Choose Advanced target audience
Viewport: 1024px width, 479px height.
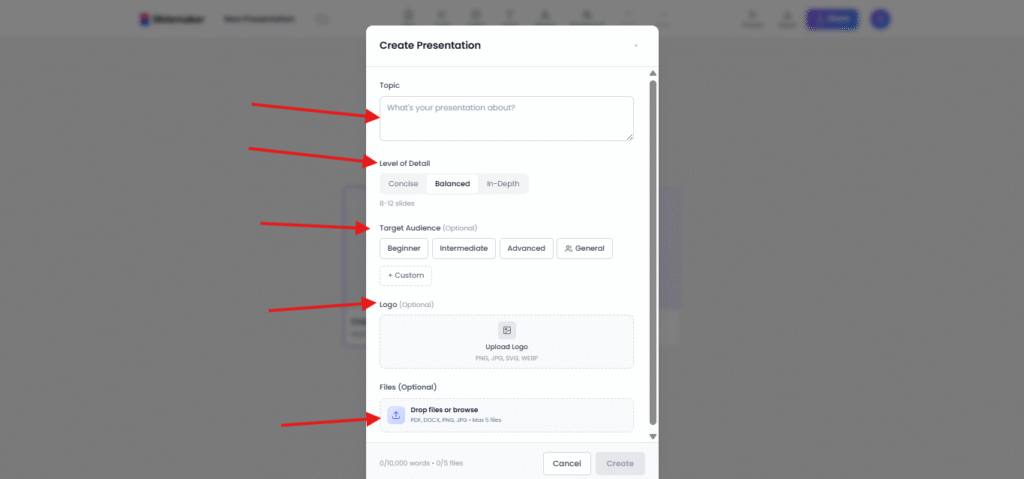pos(526,248)
